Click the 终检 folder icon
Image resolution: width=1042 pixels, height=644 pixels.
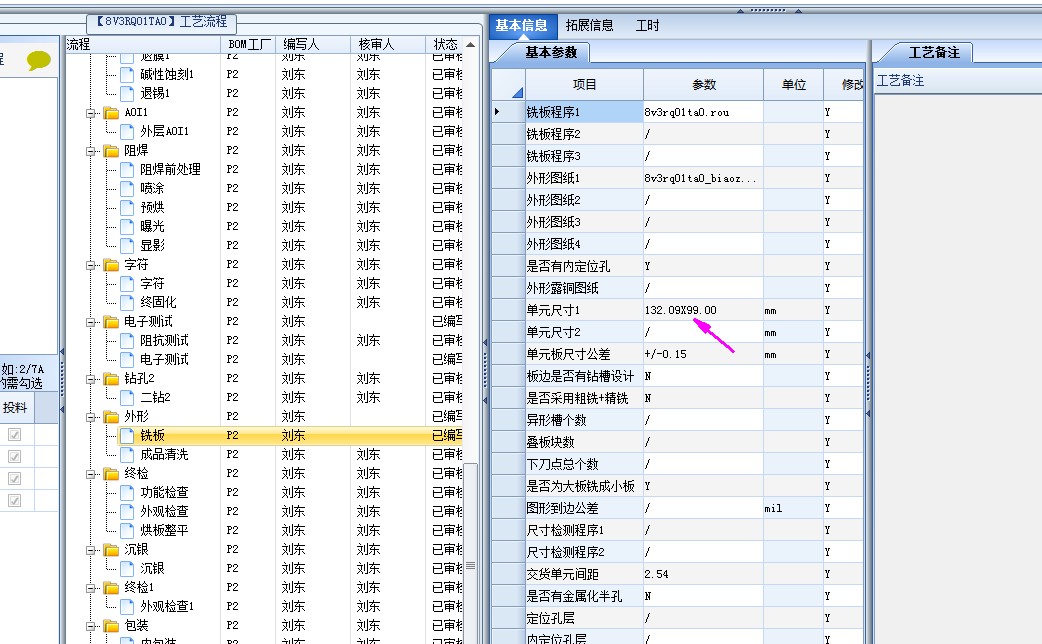coord(111,474)
